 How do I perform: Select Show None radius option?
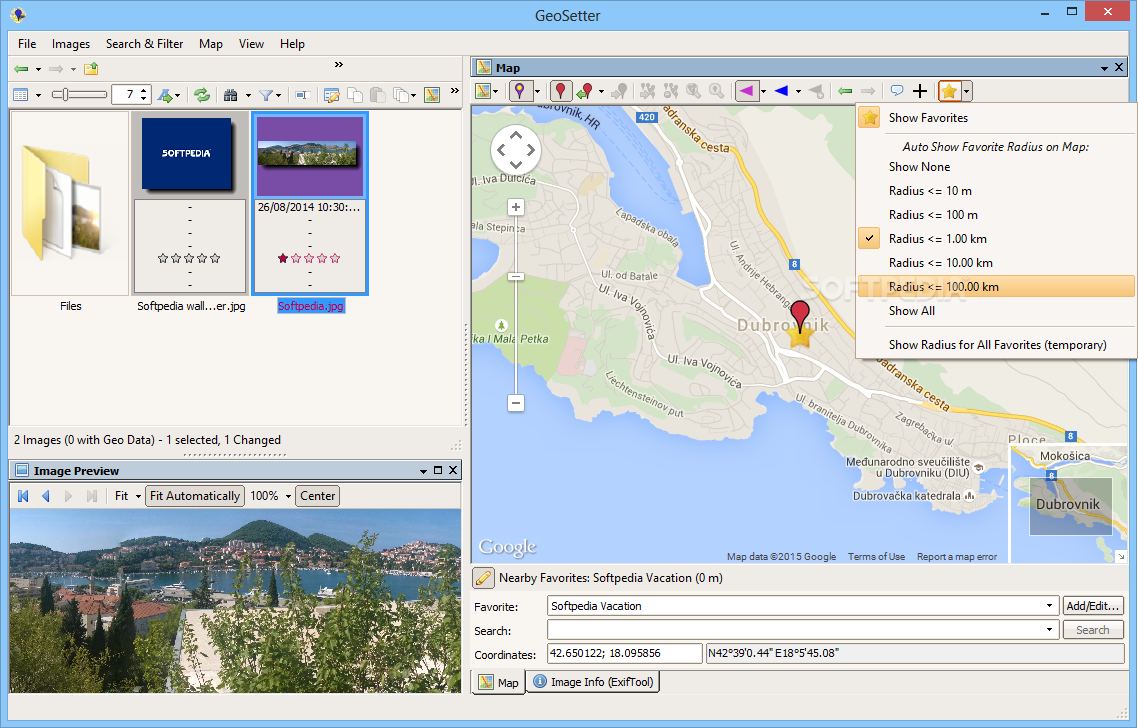coord(996,167)
